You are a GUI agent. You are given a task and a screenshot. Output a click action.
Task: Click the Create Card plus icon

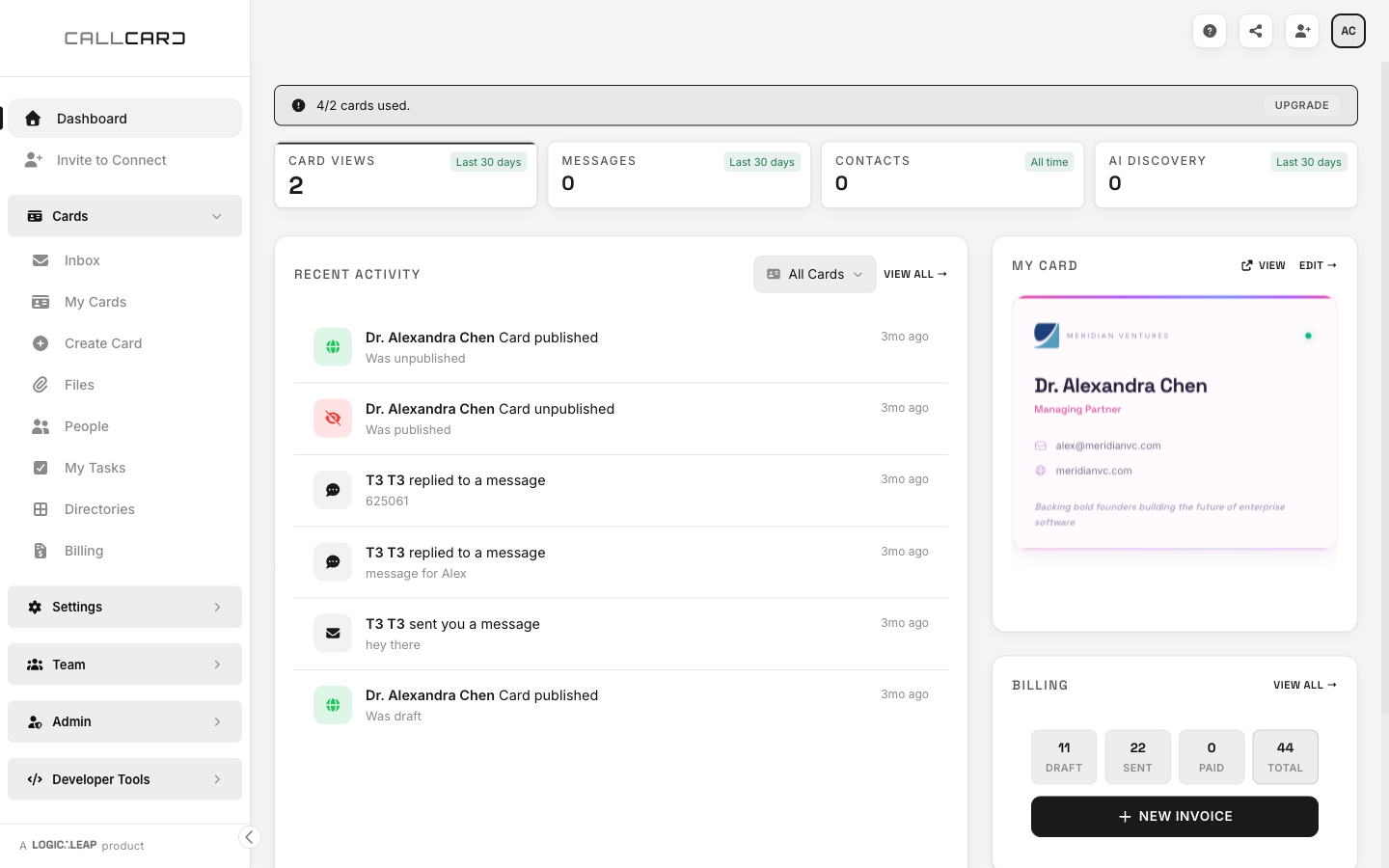click(41, 343)
